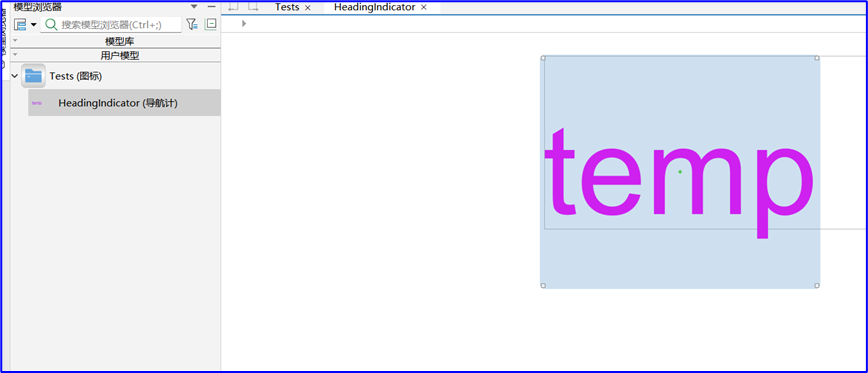Close the HeadingIndicator tab
The image size is (868, 373).
(423, 7)
